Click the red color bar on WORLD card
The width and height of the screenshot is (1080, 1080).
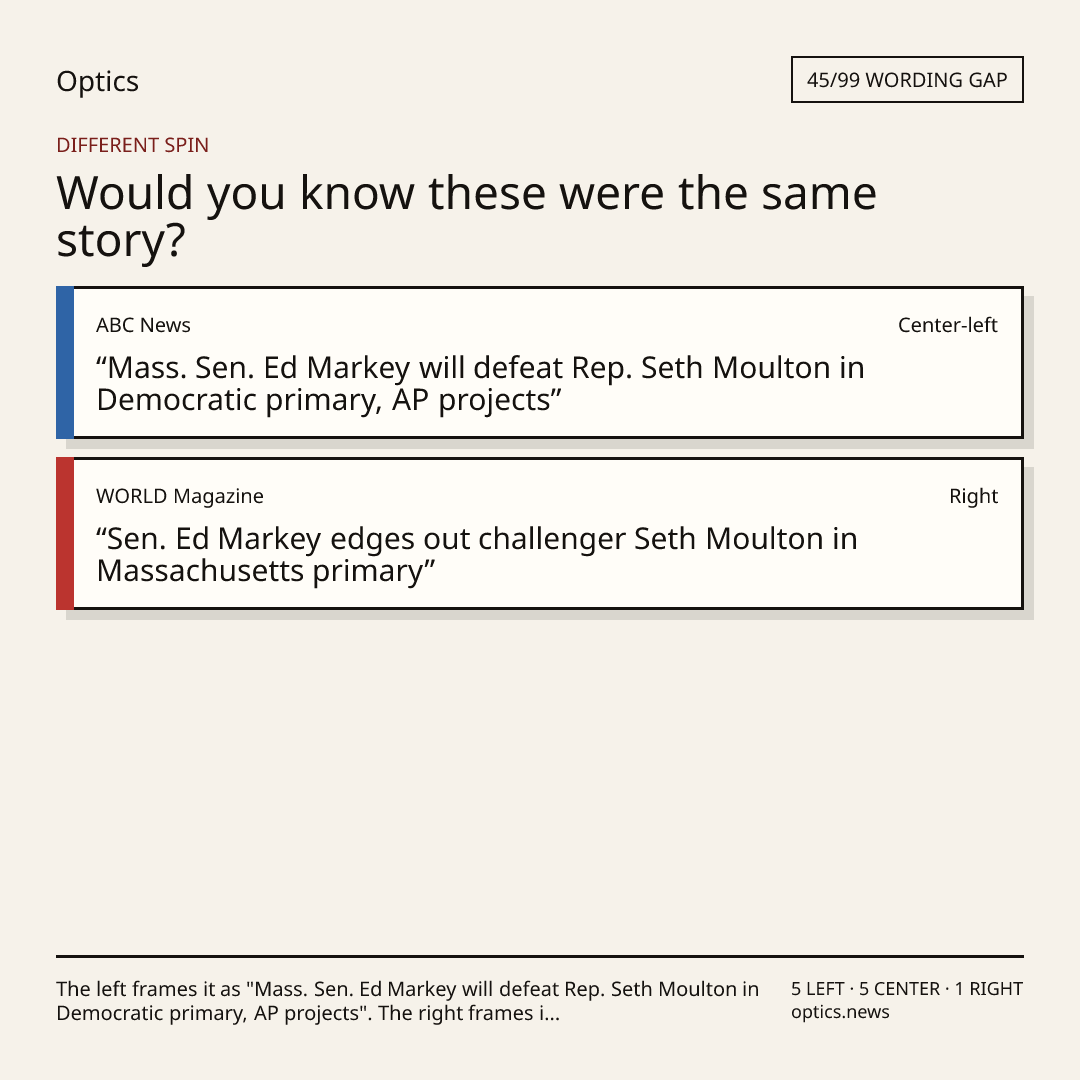point(65,534)
